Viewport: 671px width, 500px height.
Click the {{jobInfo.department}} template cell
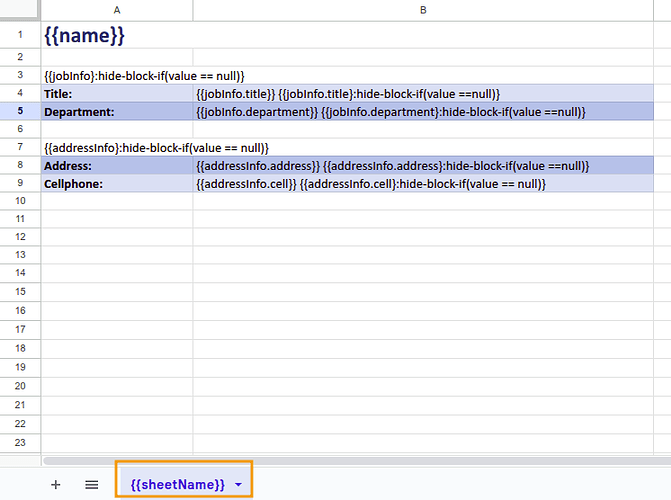(x=390, y=111)
